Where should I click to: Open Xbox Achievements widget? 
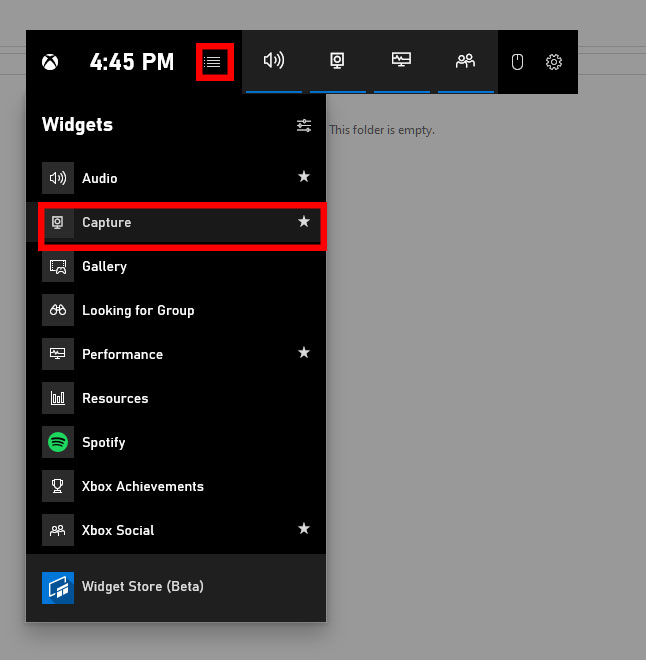point(142,486)
